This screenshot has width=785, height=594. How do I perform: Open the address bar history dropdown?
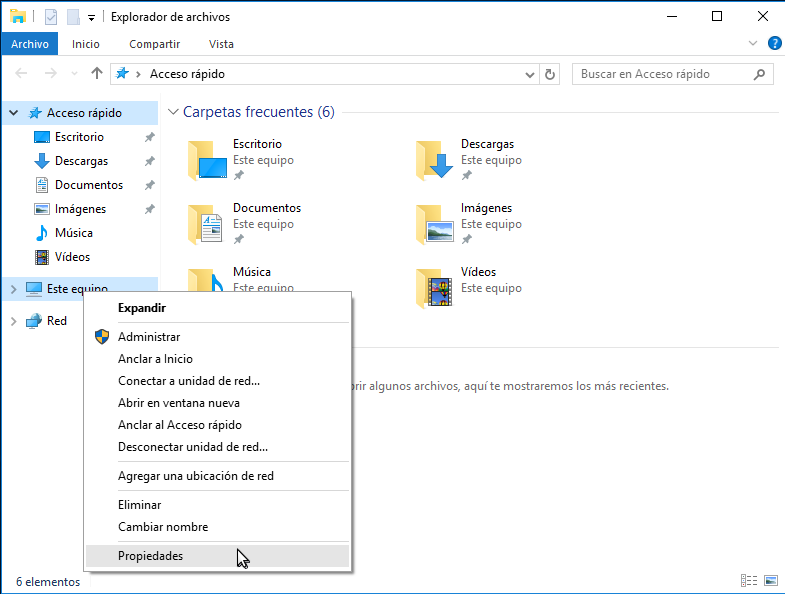[530, 75]
